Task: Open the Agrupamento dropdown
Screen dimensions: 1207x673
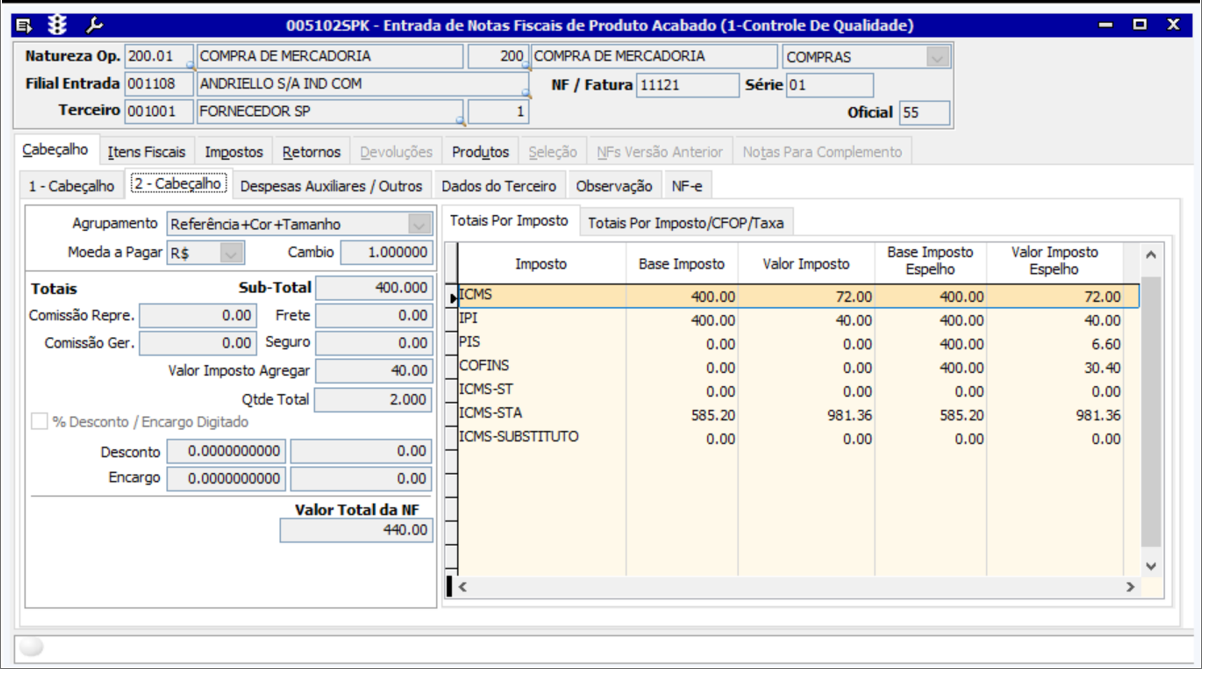Action: click(419, 224)
